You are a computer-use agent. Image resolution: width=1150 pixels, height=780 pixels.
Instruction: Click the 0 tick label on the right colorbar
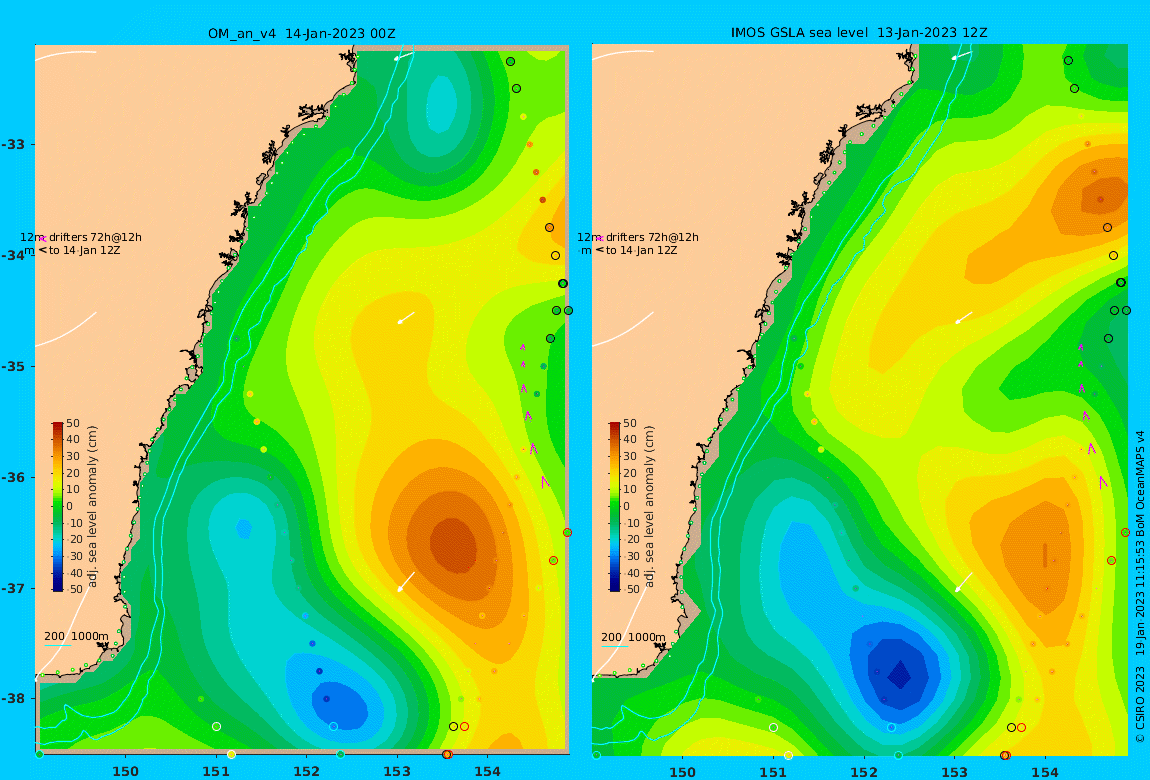[x=626, y=506]
